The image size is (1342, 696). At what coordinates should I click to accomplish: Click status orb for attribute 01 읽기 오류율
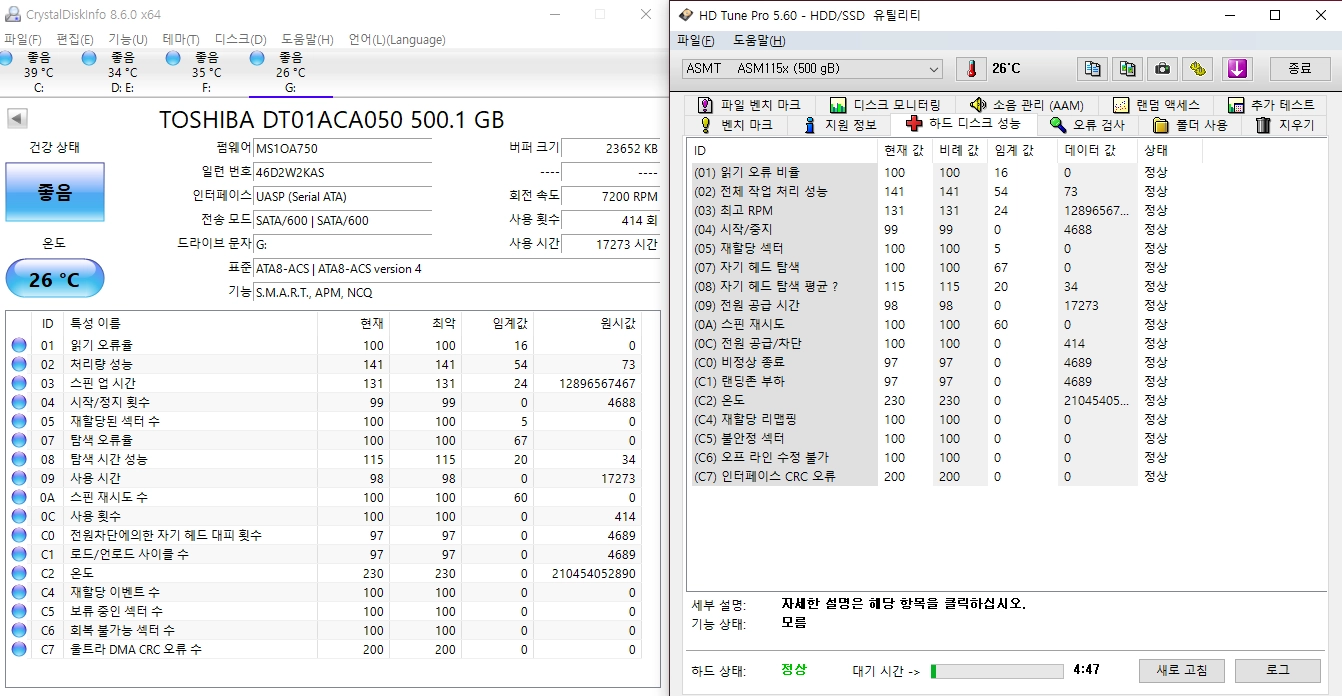tap(19, 345)
